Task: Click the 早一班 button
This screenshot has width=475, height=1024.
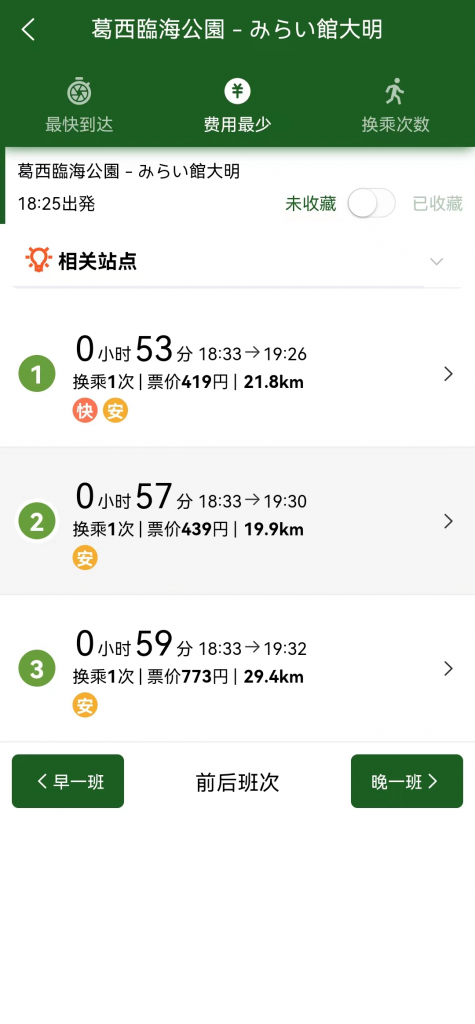Action: pos(68,781)
